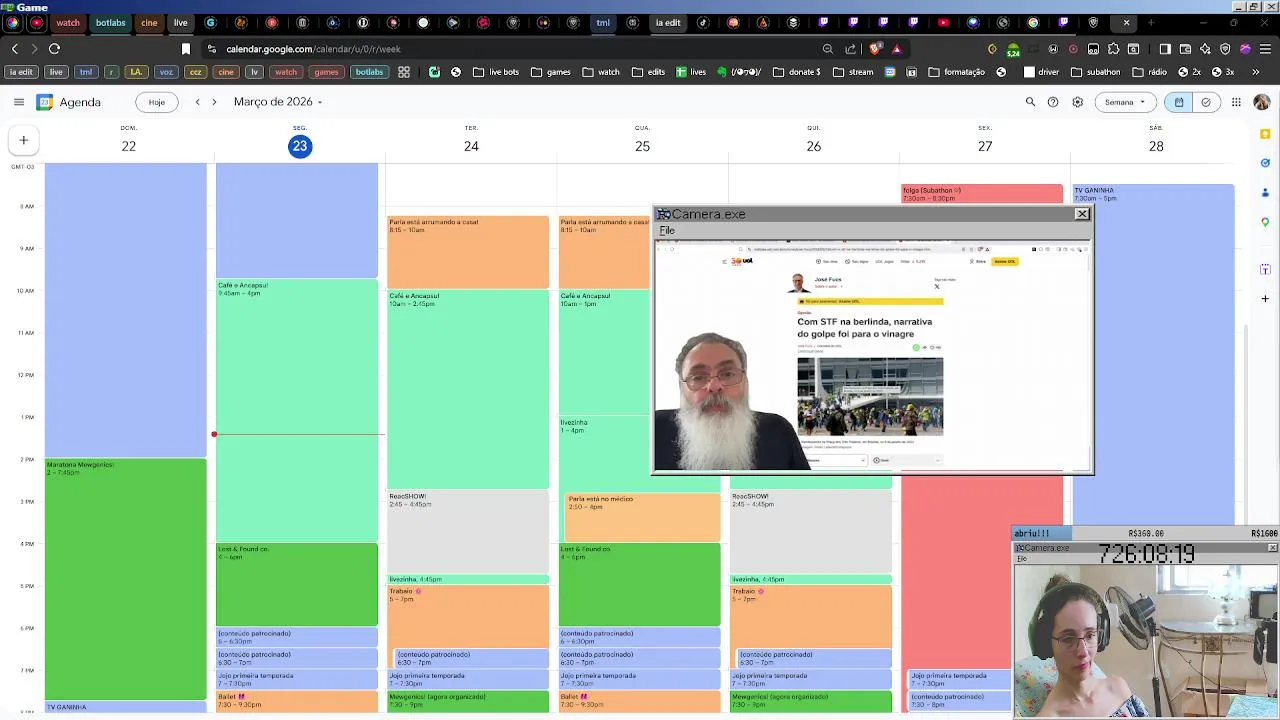The image size is (1280, 720).
Task: Open the Google account avatar
Action: pos(1261,102)
